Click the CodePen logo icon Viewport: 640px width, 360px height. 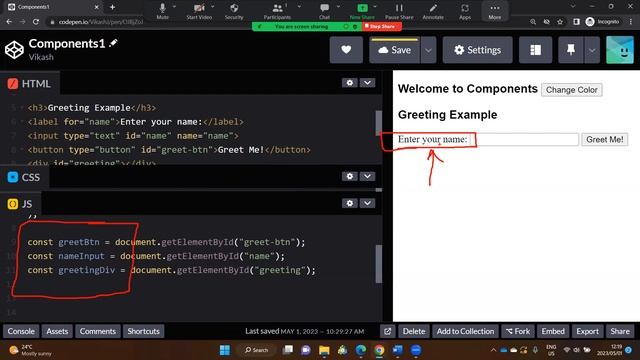click(x=14, y=50)
